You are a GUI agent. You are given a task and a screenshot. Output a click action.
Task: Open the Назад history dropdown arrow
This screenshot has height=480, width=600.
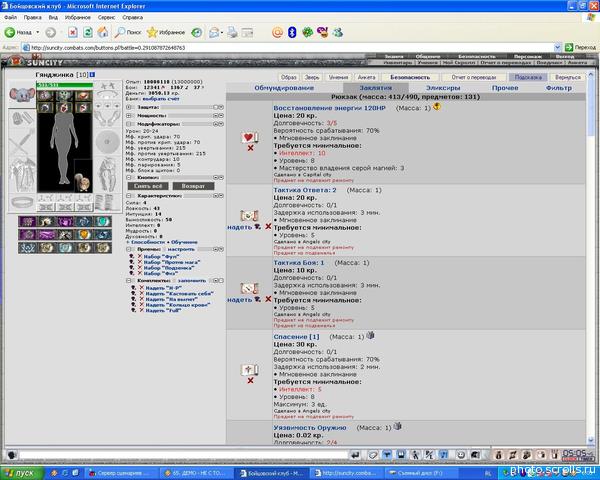pos(38,33)
